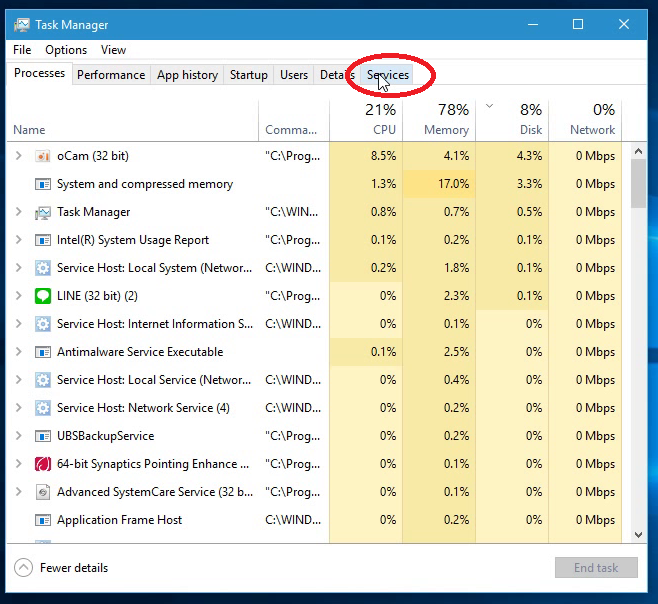
Task: Switch to the Performance tab
Action: pyautogui.click(x=111, y=75)
